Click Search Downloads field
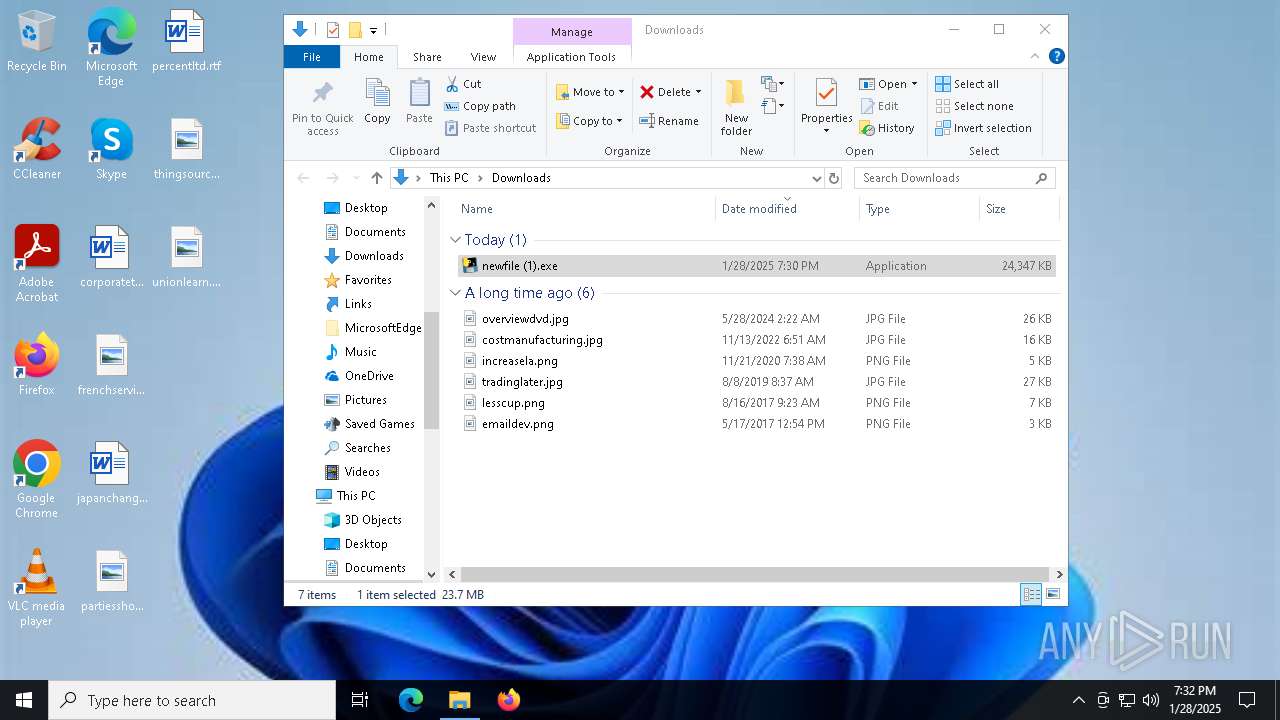 click(954, 178)
